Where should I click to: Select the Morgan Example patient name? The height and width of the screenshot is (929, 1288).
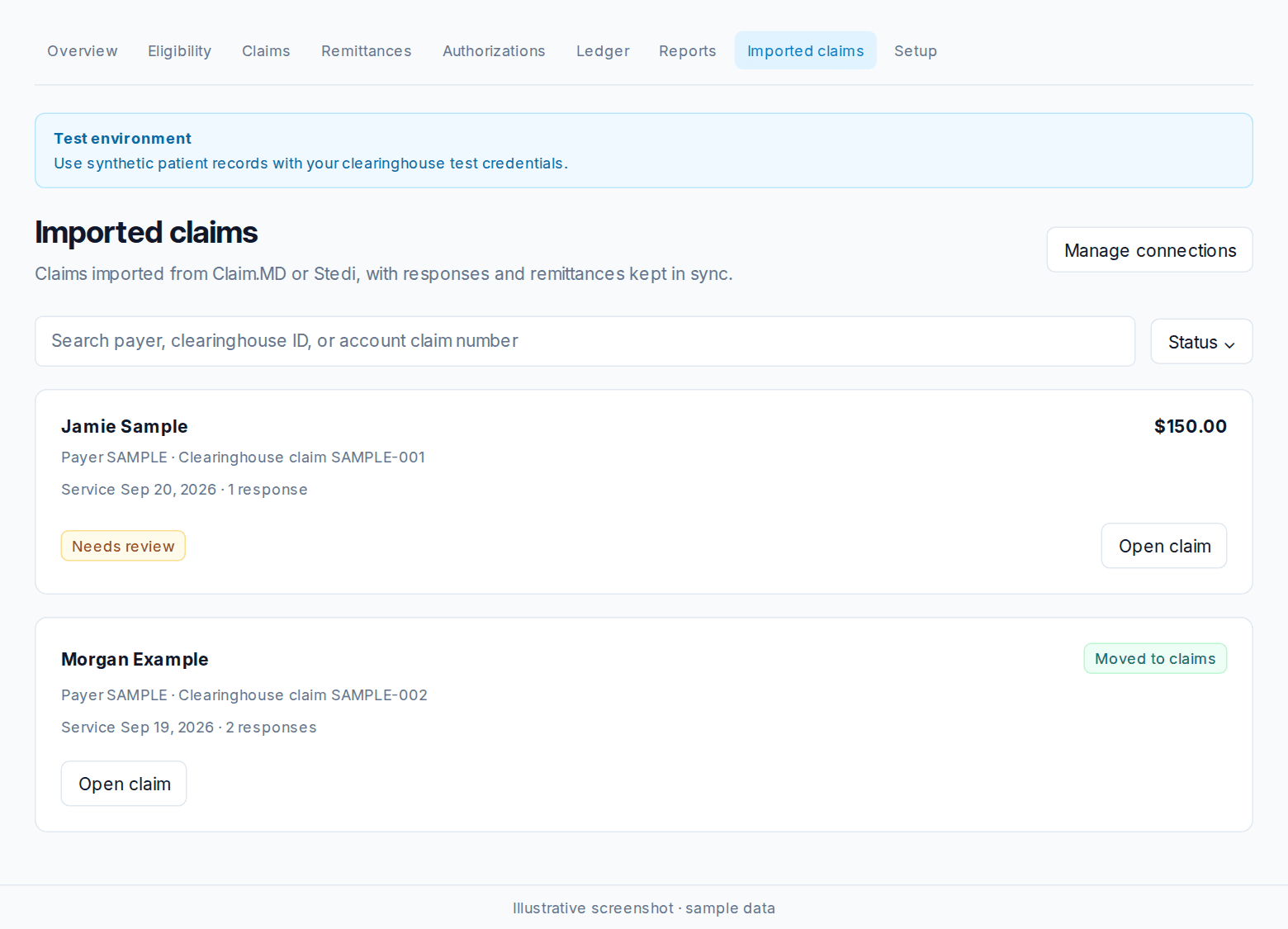pos(135,660)
